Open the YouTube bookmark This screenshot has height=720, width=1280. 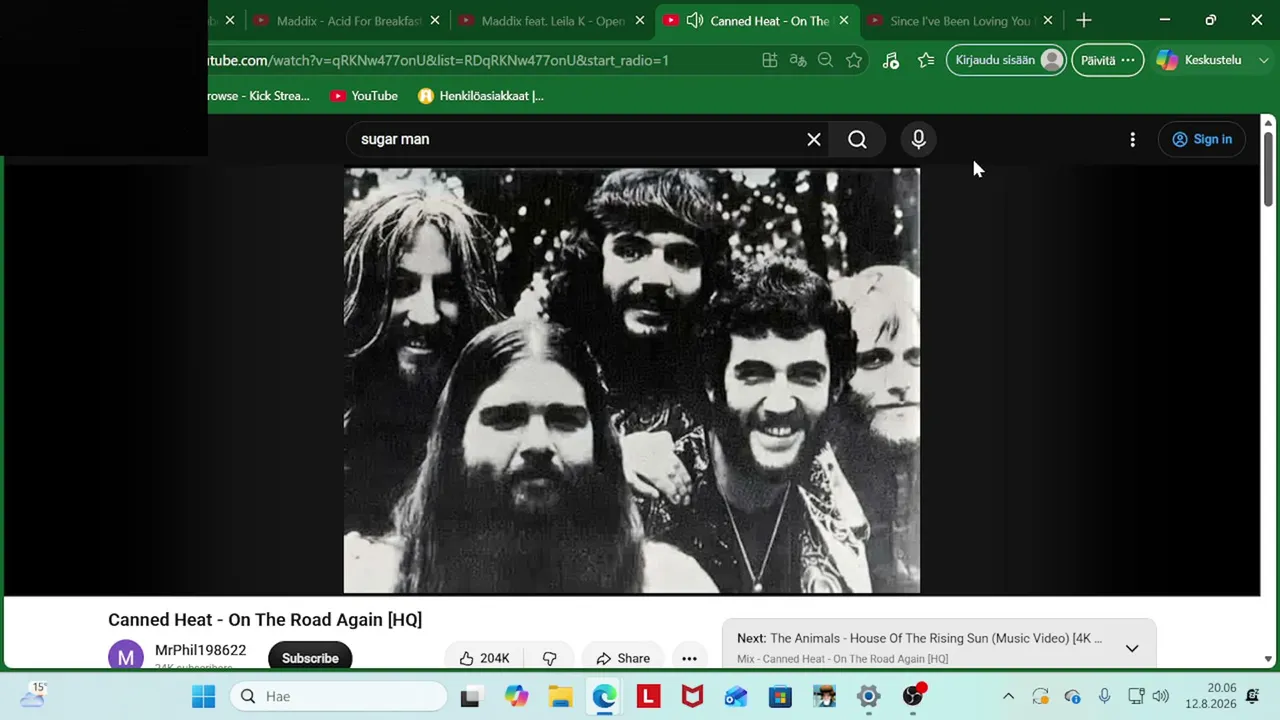click(x=364, y=96)
